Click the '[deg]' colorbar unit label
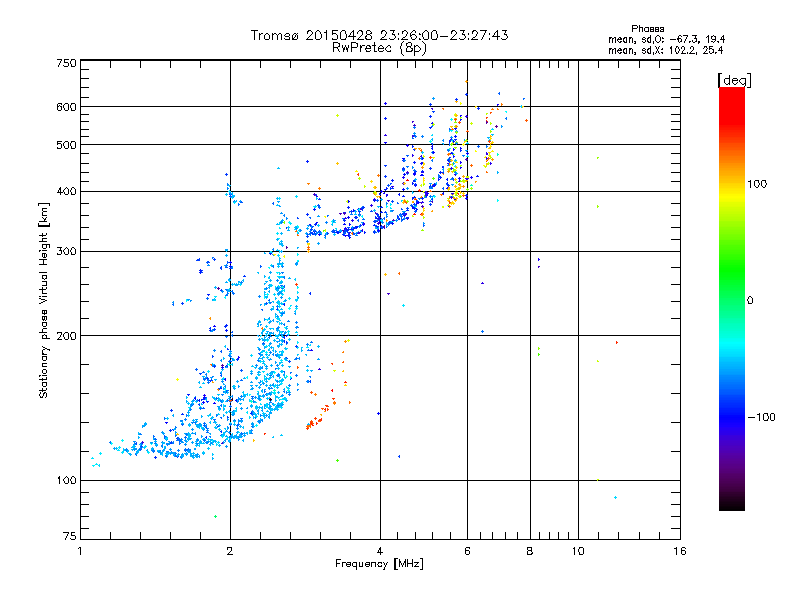800x600 pixels. 734,80
